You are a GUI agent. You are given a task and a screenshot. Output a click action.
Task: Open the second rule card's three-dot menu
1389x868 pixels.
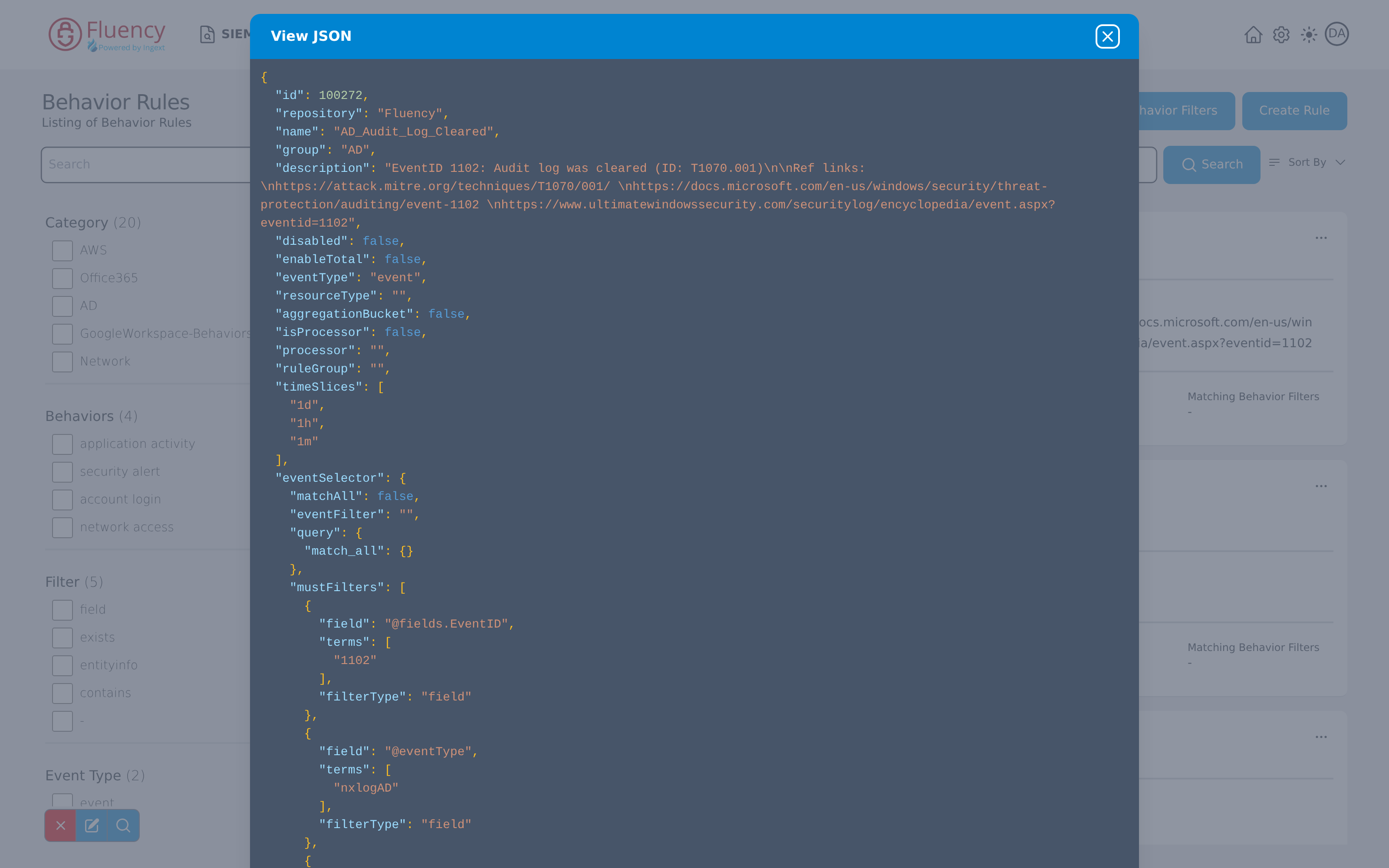click(x=1321, y=486)
